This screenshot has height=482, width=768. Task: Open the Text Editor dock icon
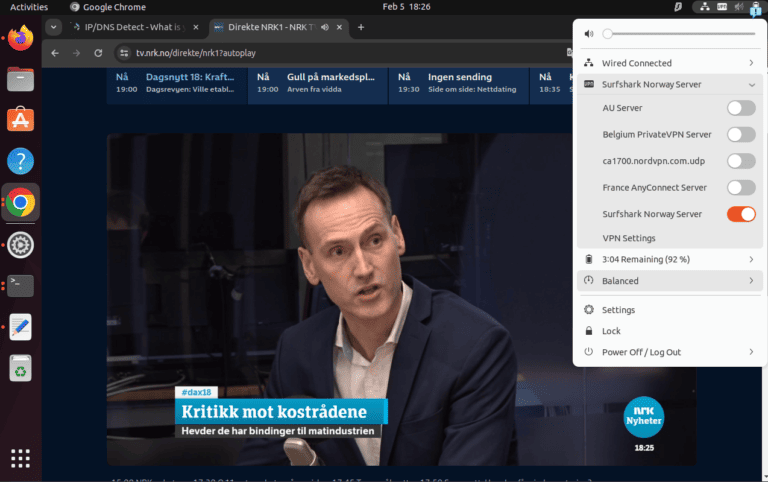pos(20,327)
